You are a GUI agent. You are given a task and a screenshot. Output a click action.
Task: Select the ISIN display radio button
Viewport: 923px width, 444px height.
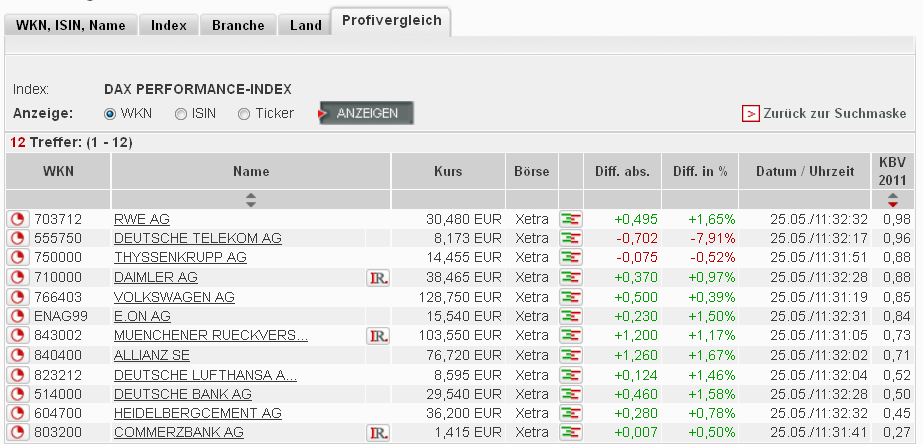point(181,114)
